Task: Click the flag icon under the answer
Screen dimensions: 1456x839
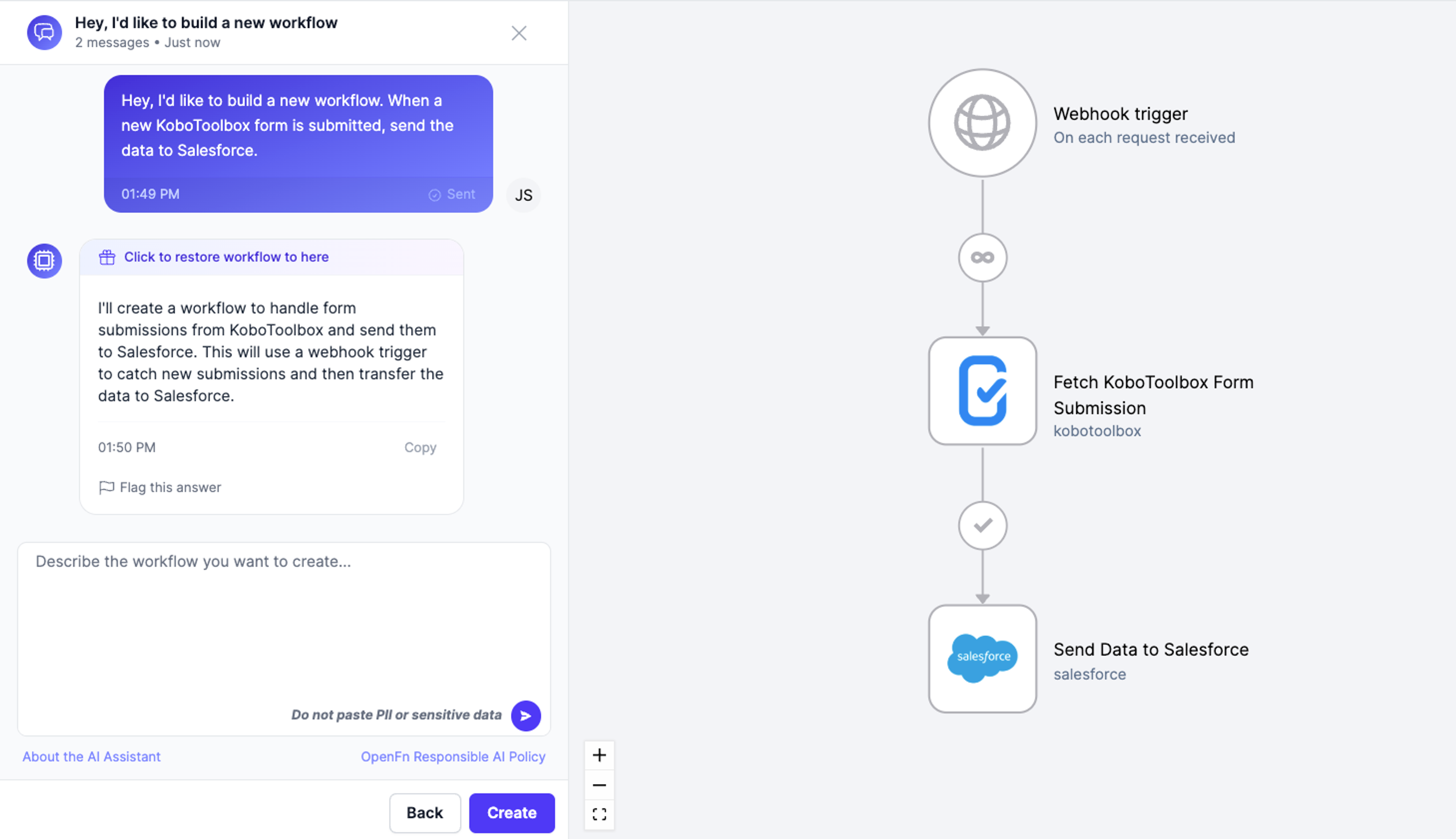Action: pyautogui.click(x=106, y=488)
